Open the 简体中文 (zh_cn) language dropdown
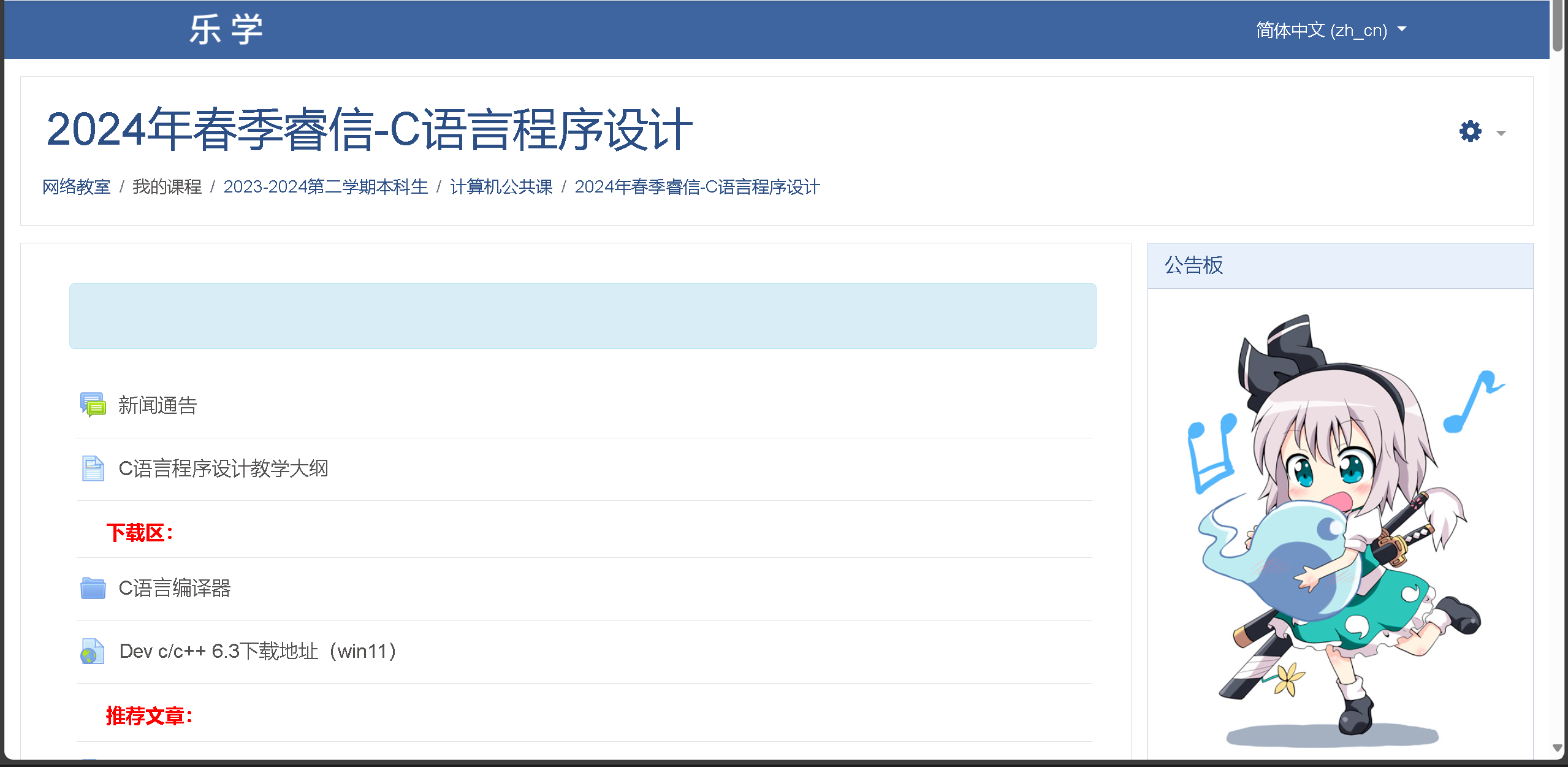 (1330, 30)
